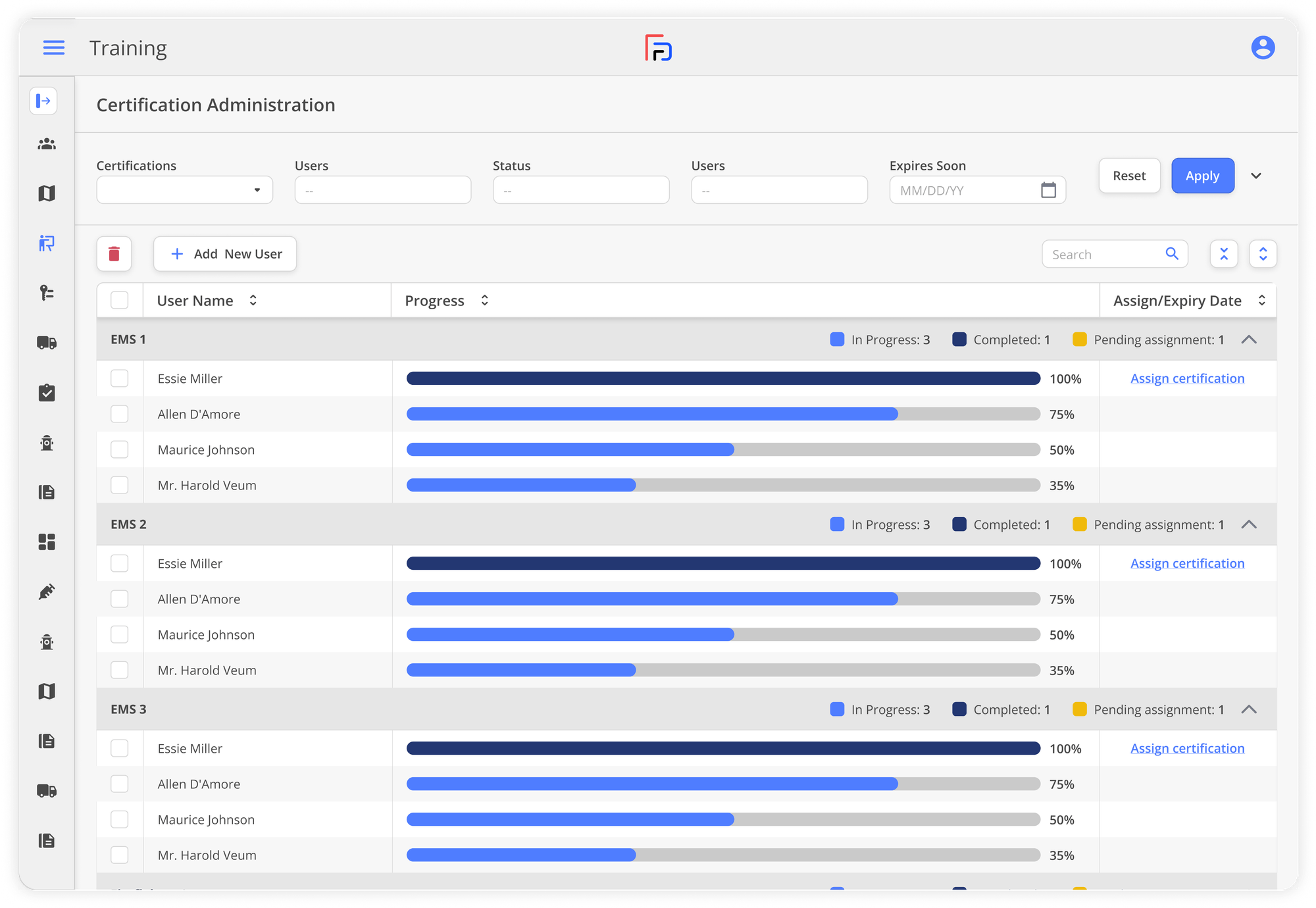The width and height of the screenshot is (1316, 908).
Task: Assign certification to Essie Miller in EMS 2
Action: click(x=1187, y=563)
